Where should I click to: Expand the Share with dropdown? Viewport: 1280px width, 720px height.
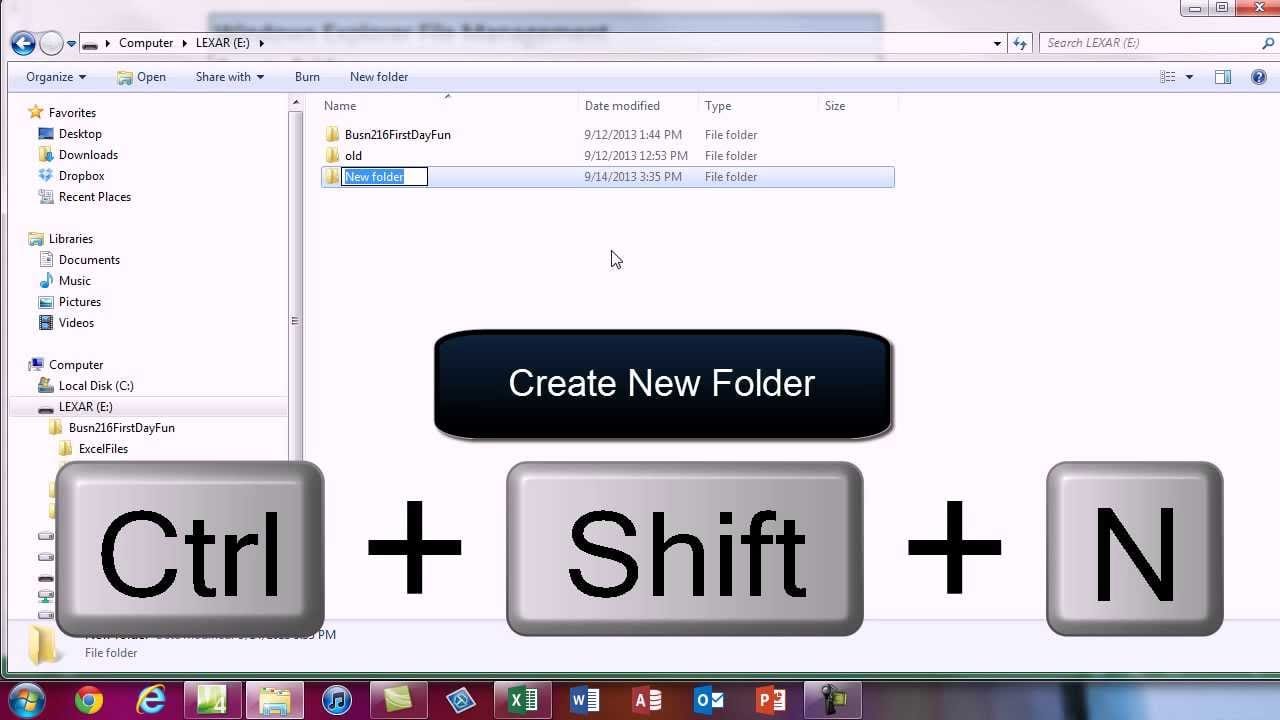229,77
